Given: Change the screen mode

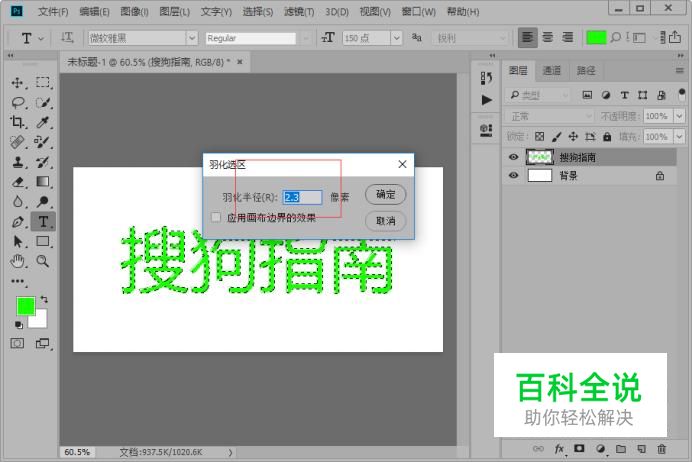Looking at the screenshot, I should [43, 343].
